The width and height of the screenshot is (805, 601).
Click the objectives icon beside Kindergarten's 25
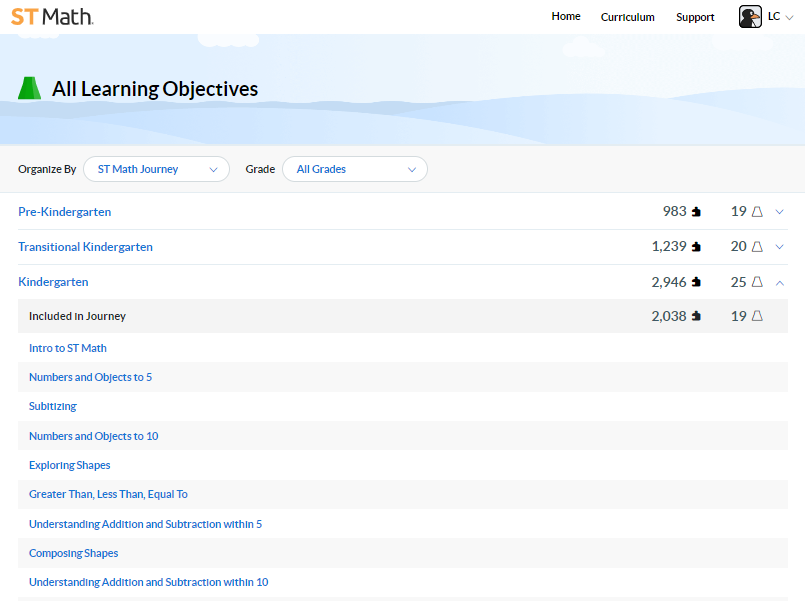(x=757, y=282)
